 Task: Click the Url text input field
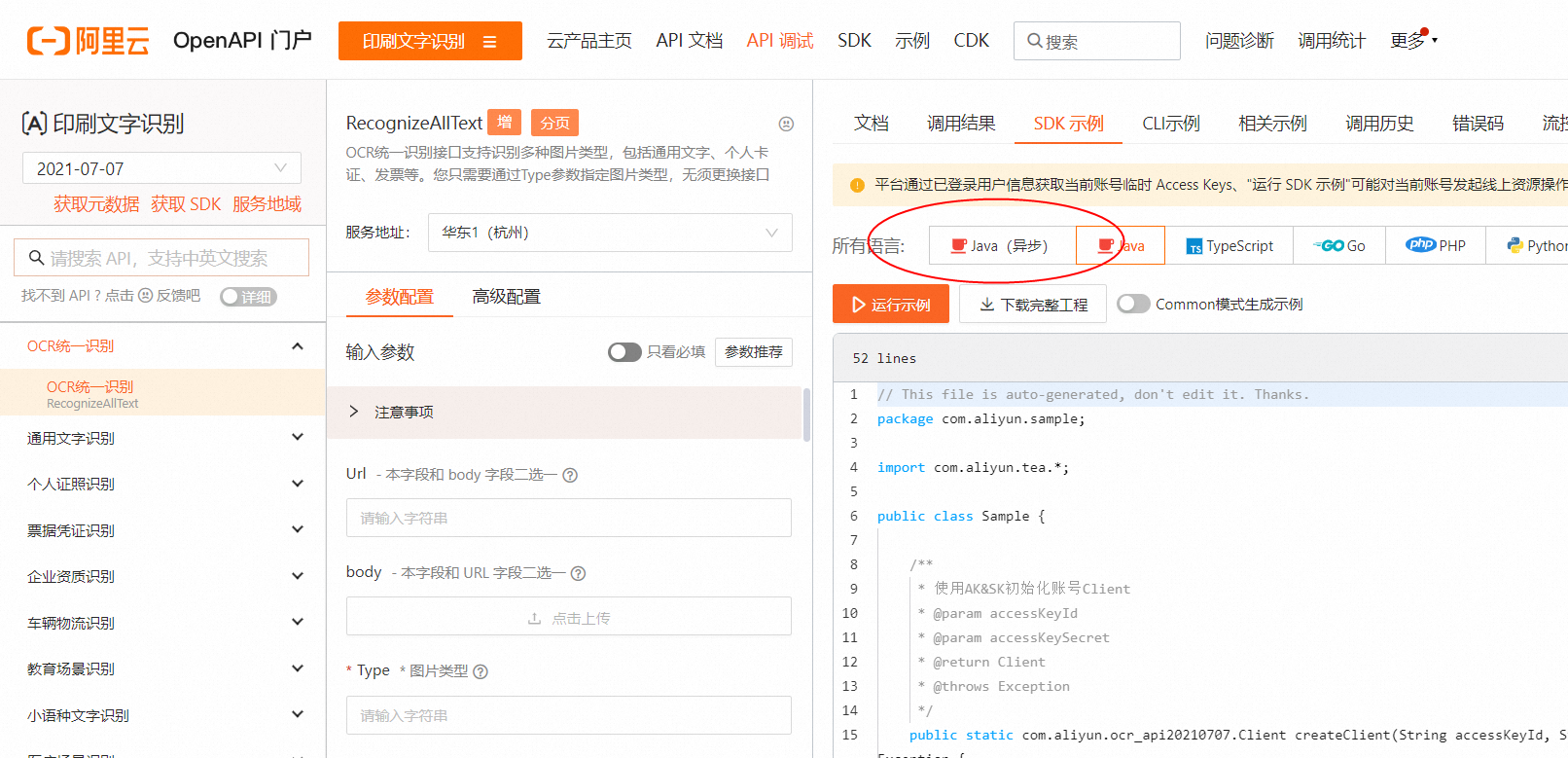(x=569, y=518)
